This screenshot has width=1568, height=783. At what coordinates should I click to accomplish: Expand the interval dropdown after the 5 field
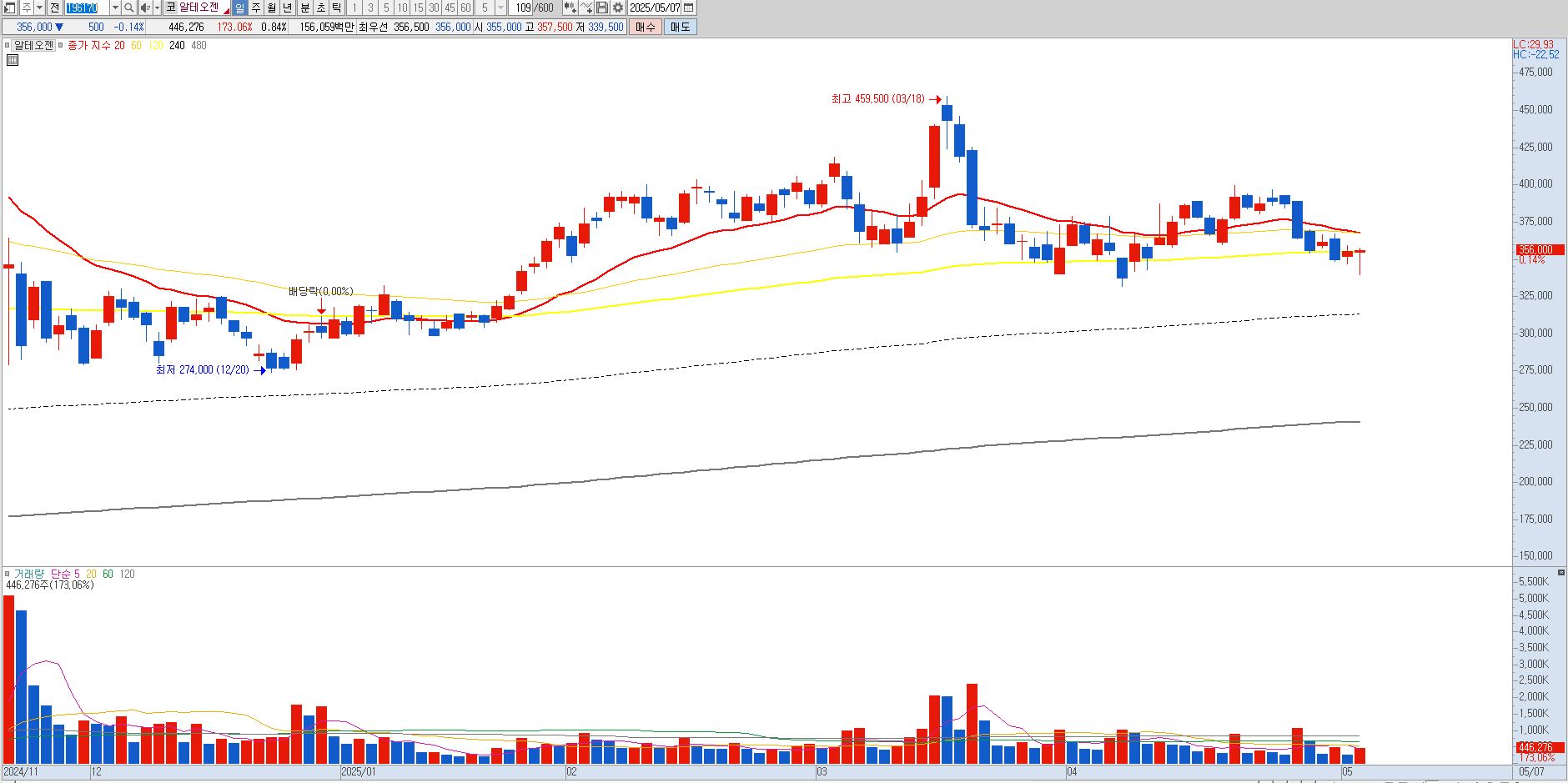pyautogui.click(x=501, y=8)
